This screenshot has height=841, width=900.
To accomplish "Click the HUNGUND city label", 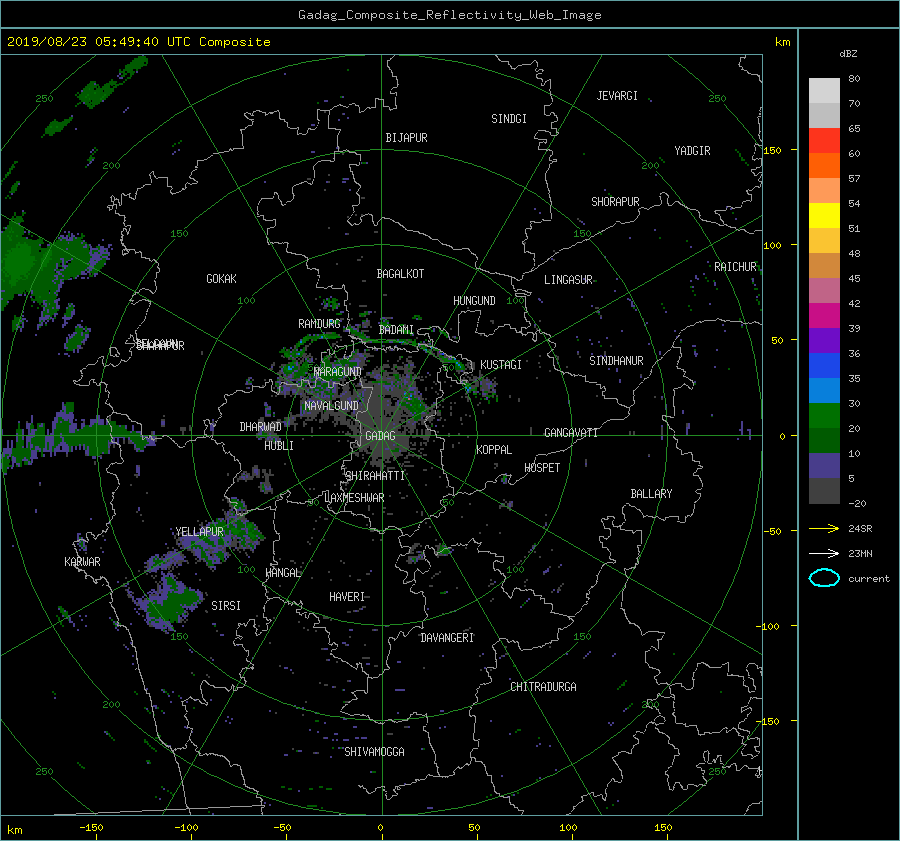I will click(x=474, y=301).
